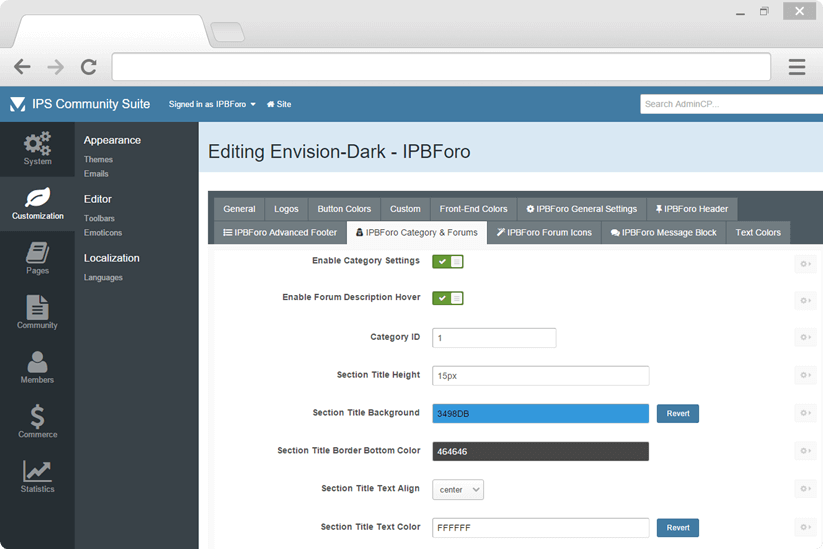The image size is (823, 549).
Task: Go forward in the browser
Action: [x=55, y=67]
